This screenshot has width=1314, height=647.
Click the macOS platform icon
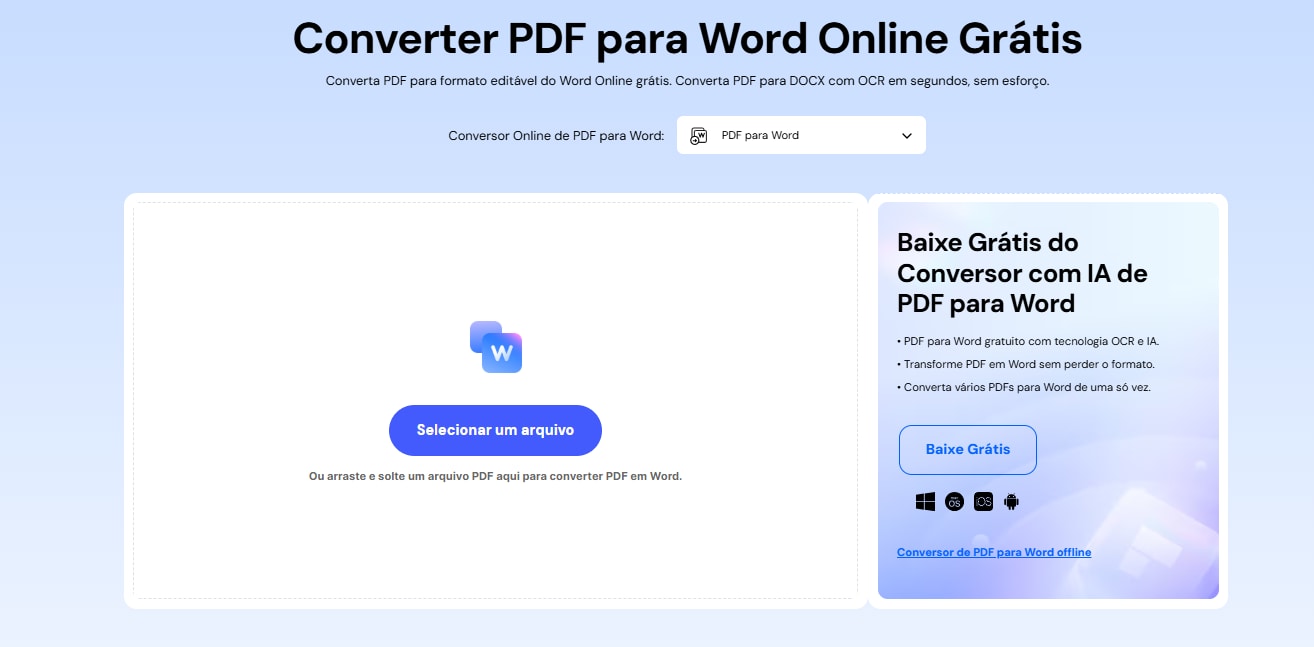[954, 502]
